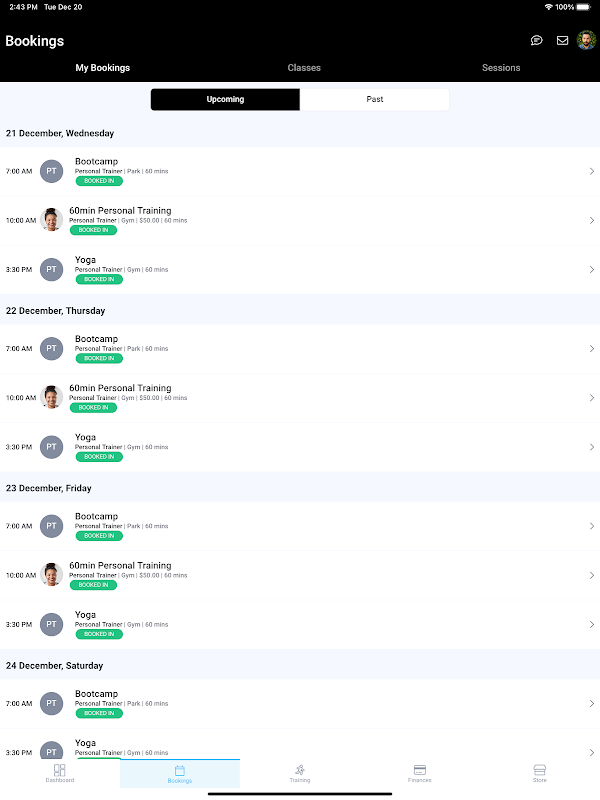This screenshot has width=600, height=800.
Task: Go to Dashboard in bottom navigation
Action: [60, 773]
